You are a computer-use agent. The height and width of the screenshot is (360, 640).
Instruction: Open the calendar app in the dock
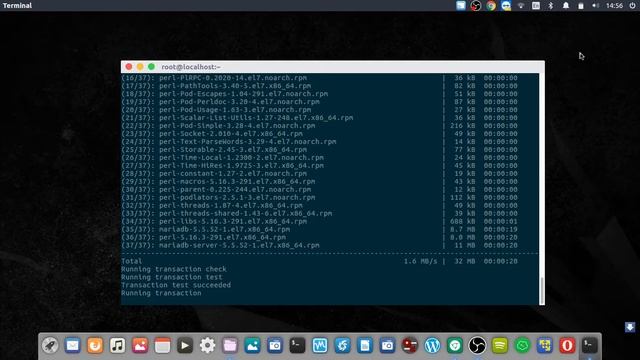coord(162,346)
